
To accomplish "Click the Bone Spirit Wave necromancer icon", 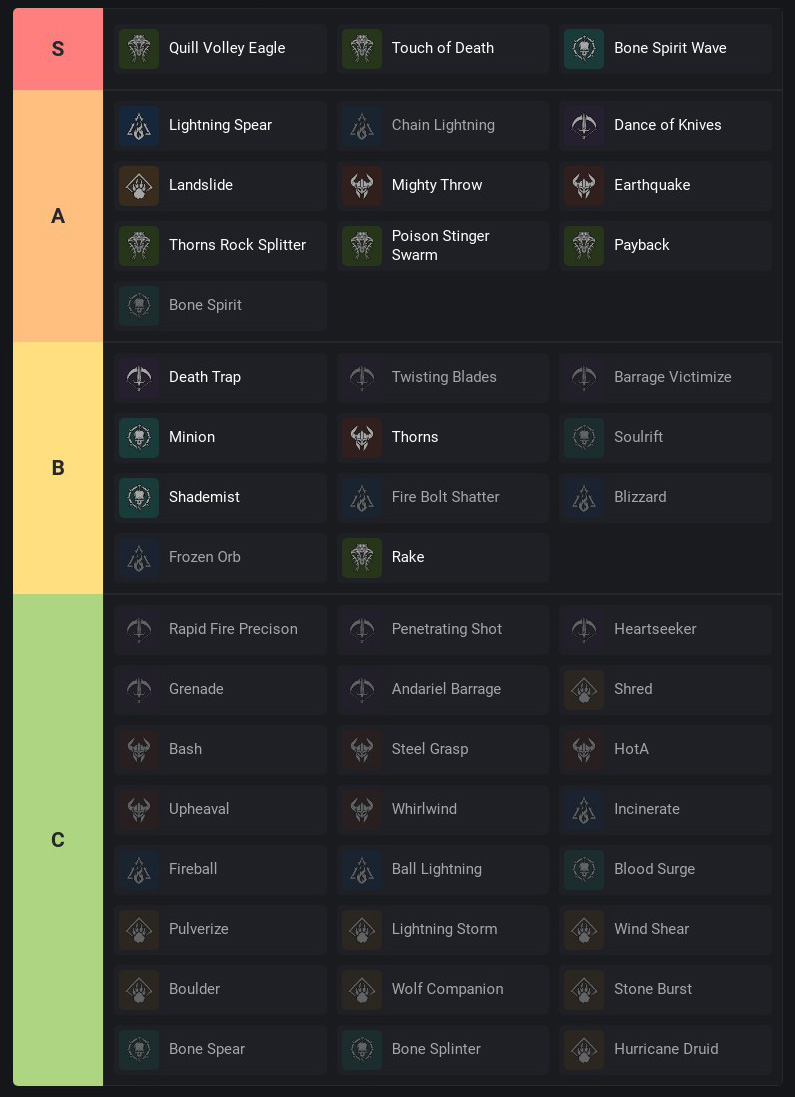I will tap(584, 48).
